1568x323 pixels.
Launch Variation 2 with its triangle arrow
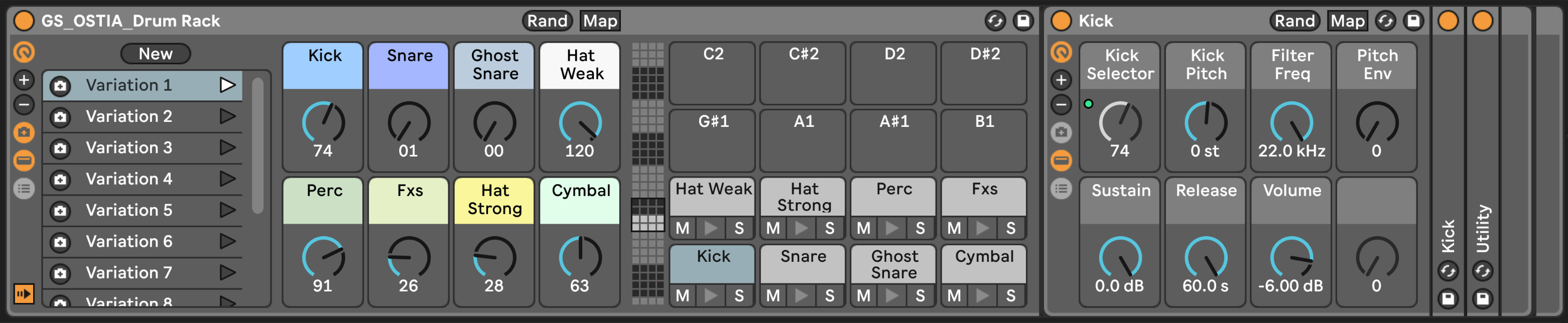(228, 115)
